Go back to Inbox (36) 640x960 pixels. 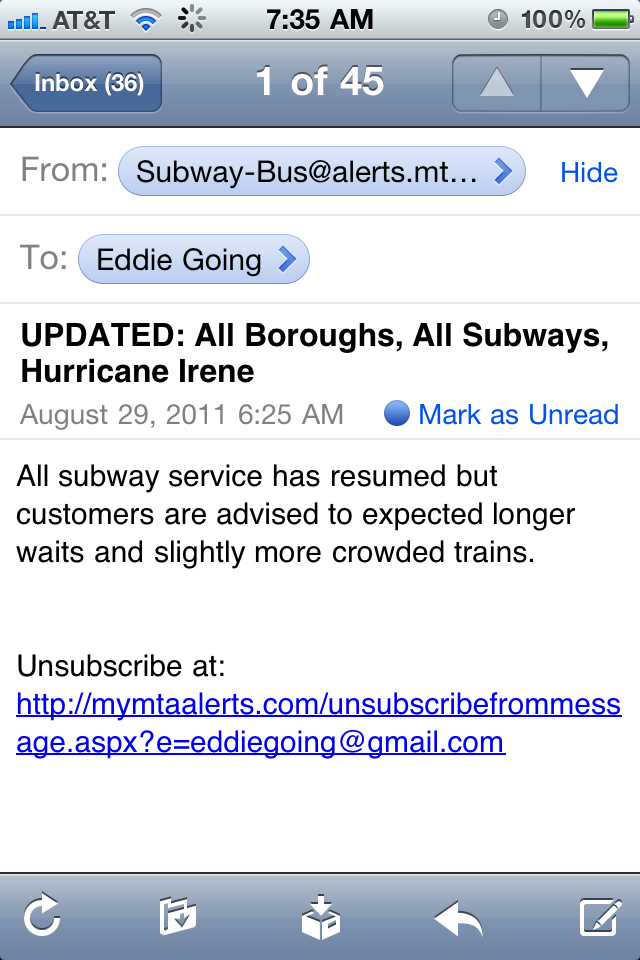click(87, 83)
